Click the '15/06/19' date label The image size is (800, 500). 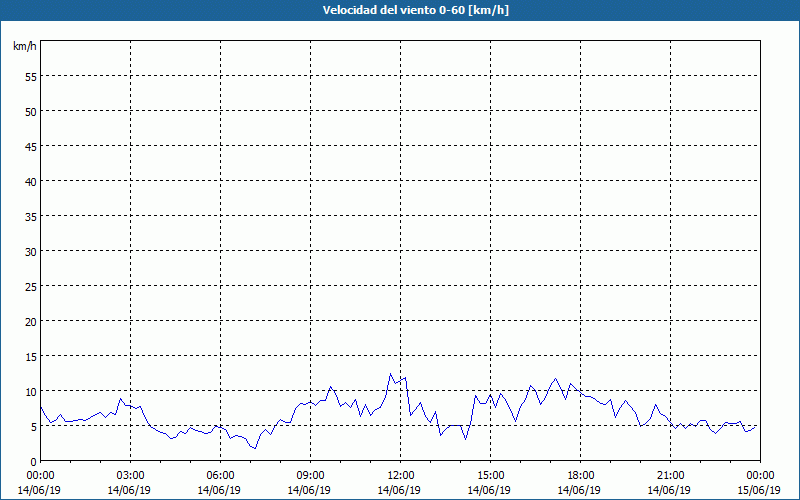(x=759, y=490)
